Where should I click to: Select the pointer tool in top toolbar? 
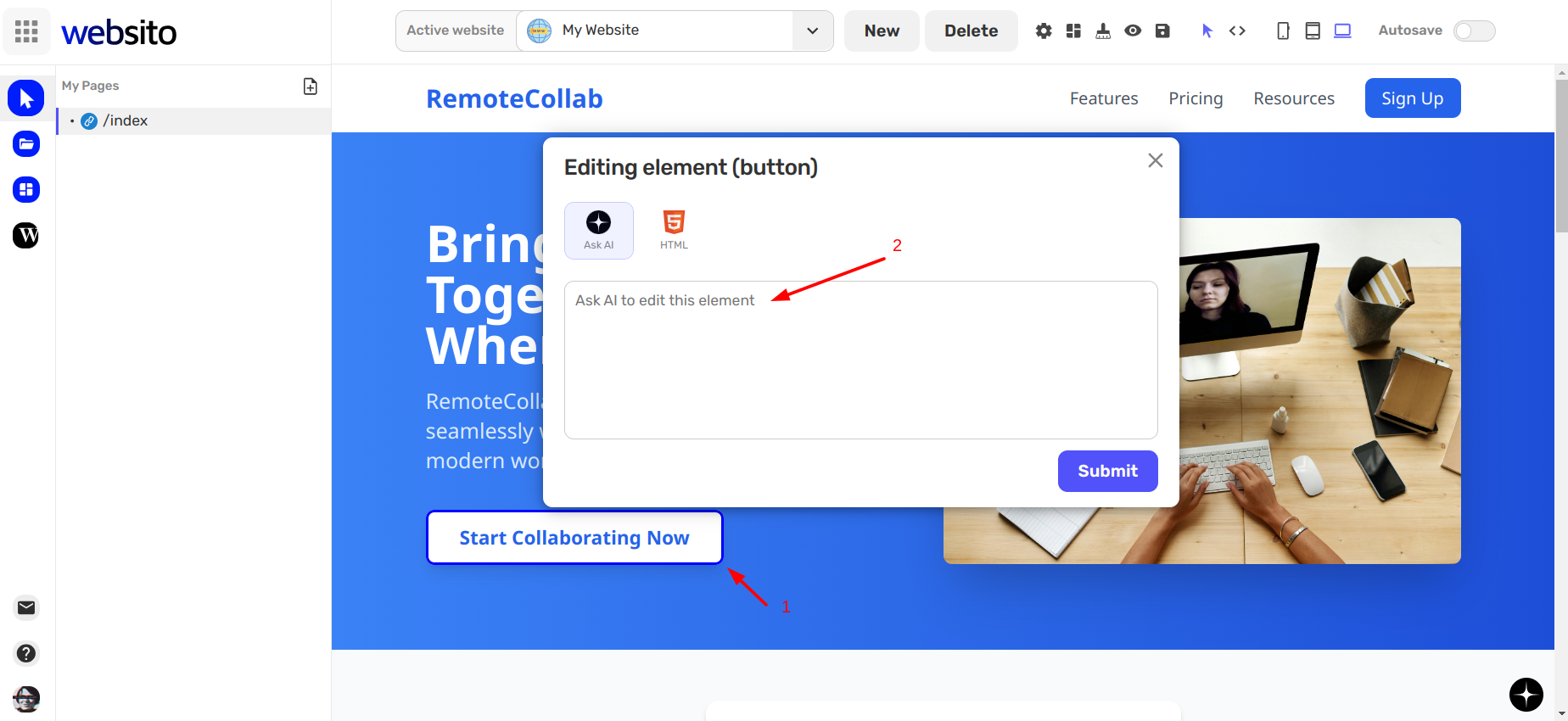point(1207,31)
